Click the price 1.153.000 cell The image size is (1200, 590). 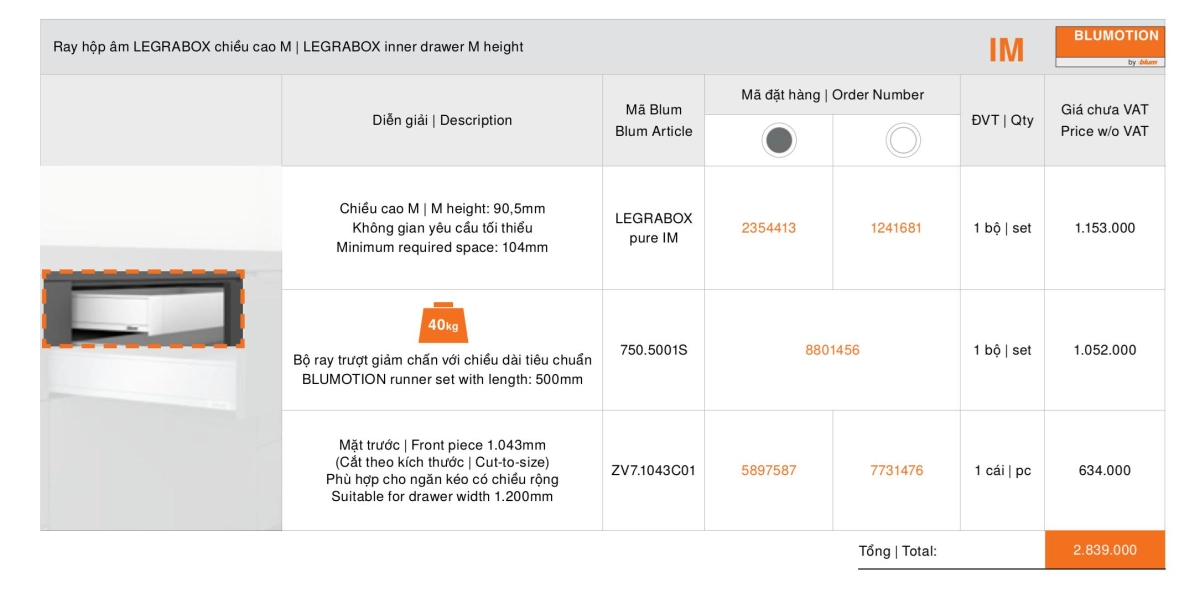point(1104,228)
